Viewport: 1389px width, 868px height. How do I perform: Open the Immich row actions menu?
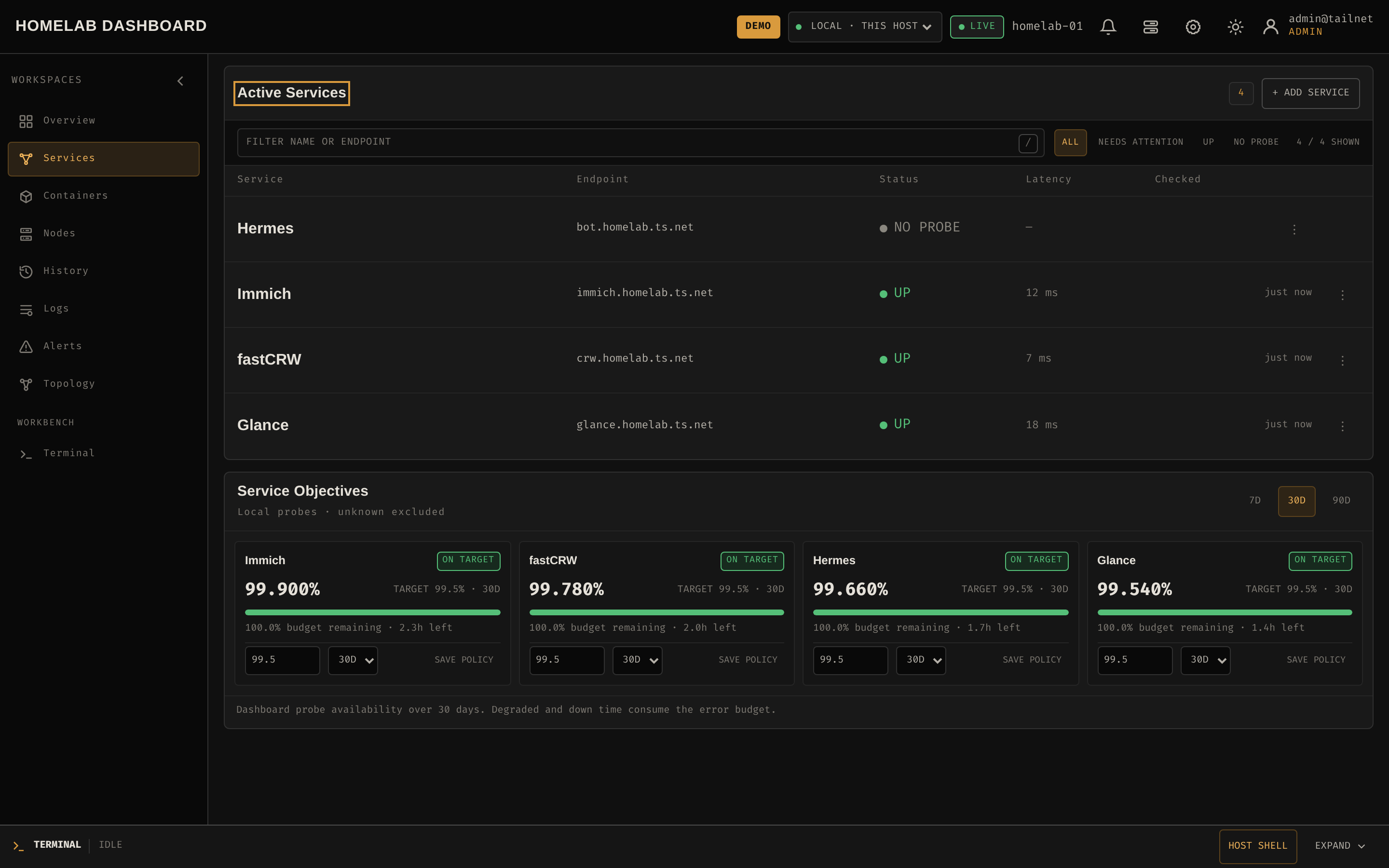tap(1343, 295)
